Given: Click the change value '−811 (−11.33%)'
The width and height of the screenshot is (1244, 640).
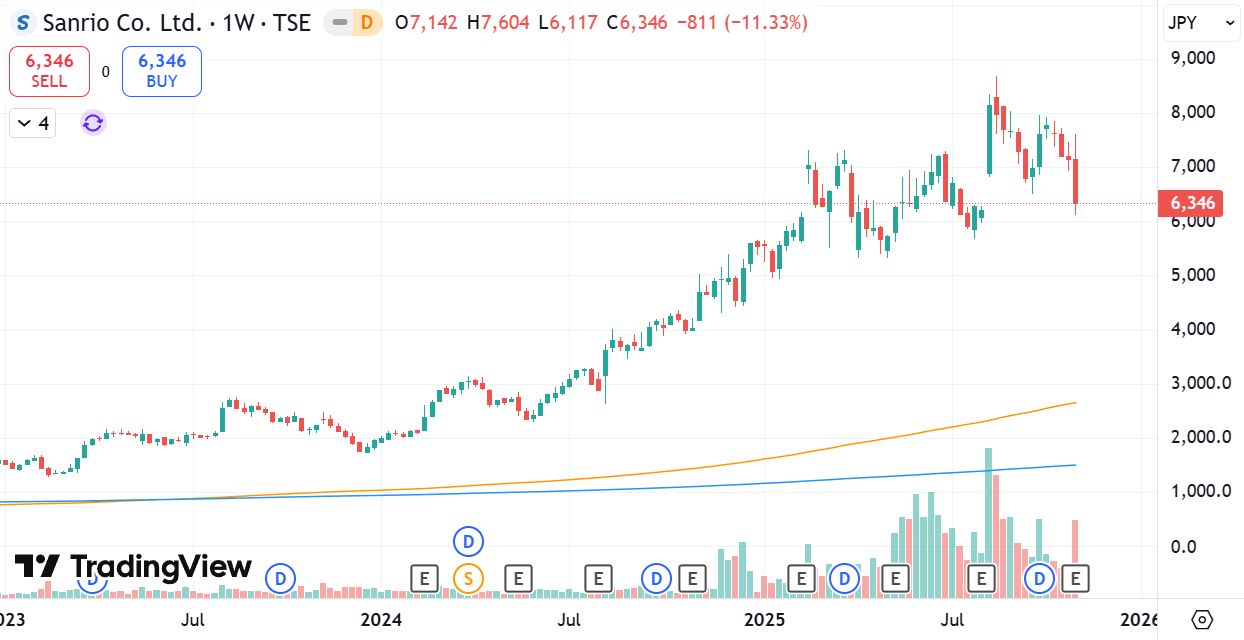Looking at the screenshot, I should tap(742, 22).
